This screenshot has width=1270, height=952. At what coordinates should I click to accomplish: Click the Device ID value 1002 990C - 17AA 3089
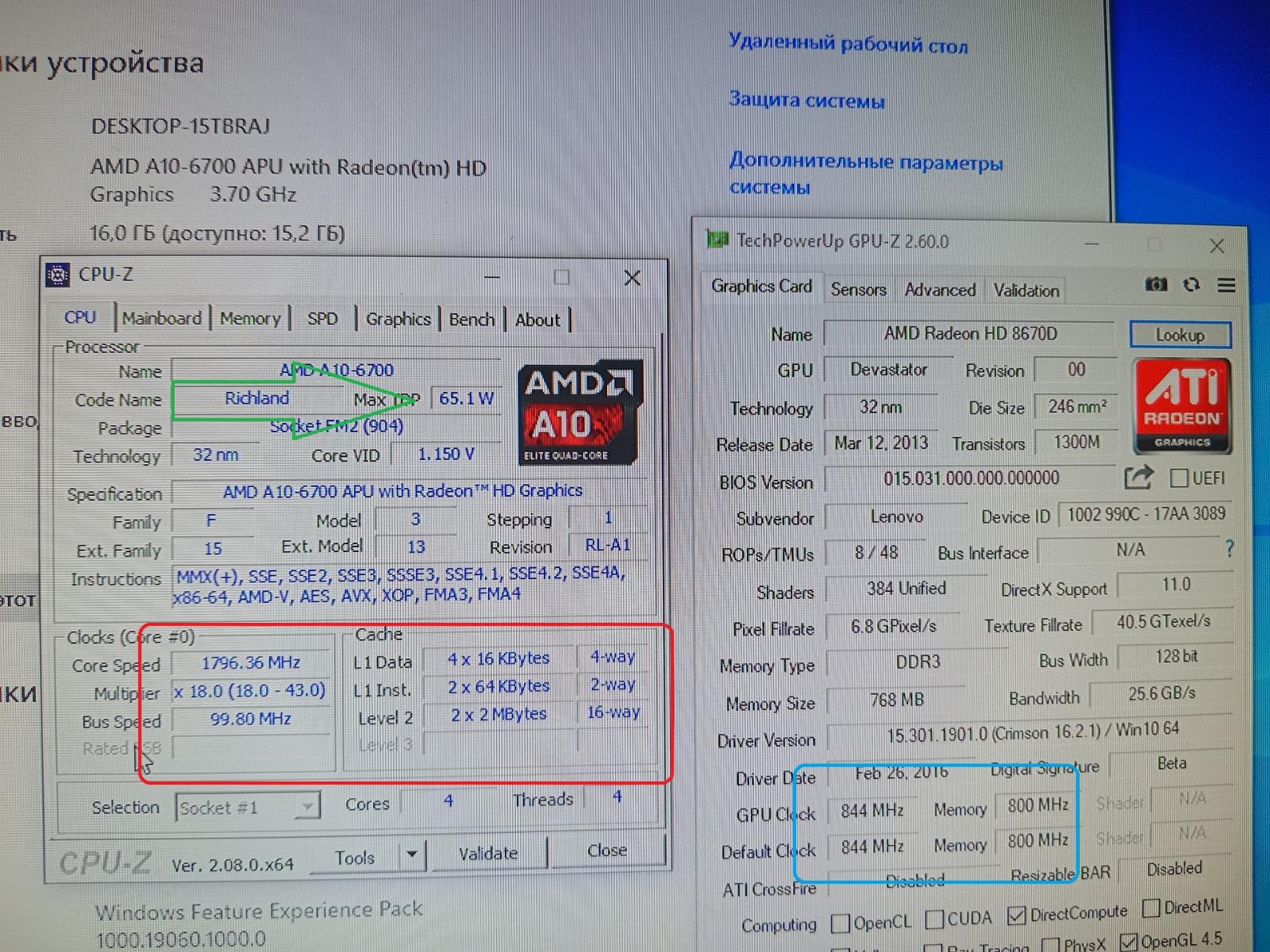click(x=1146, y=514)
